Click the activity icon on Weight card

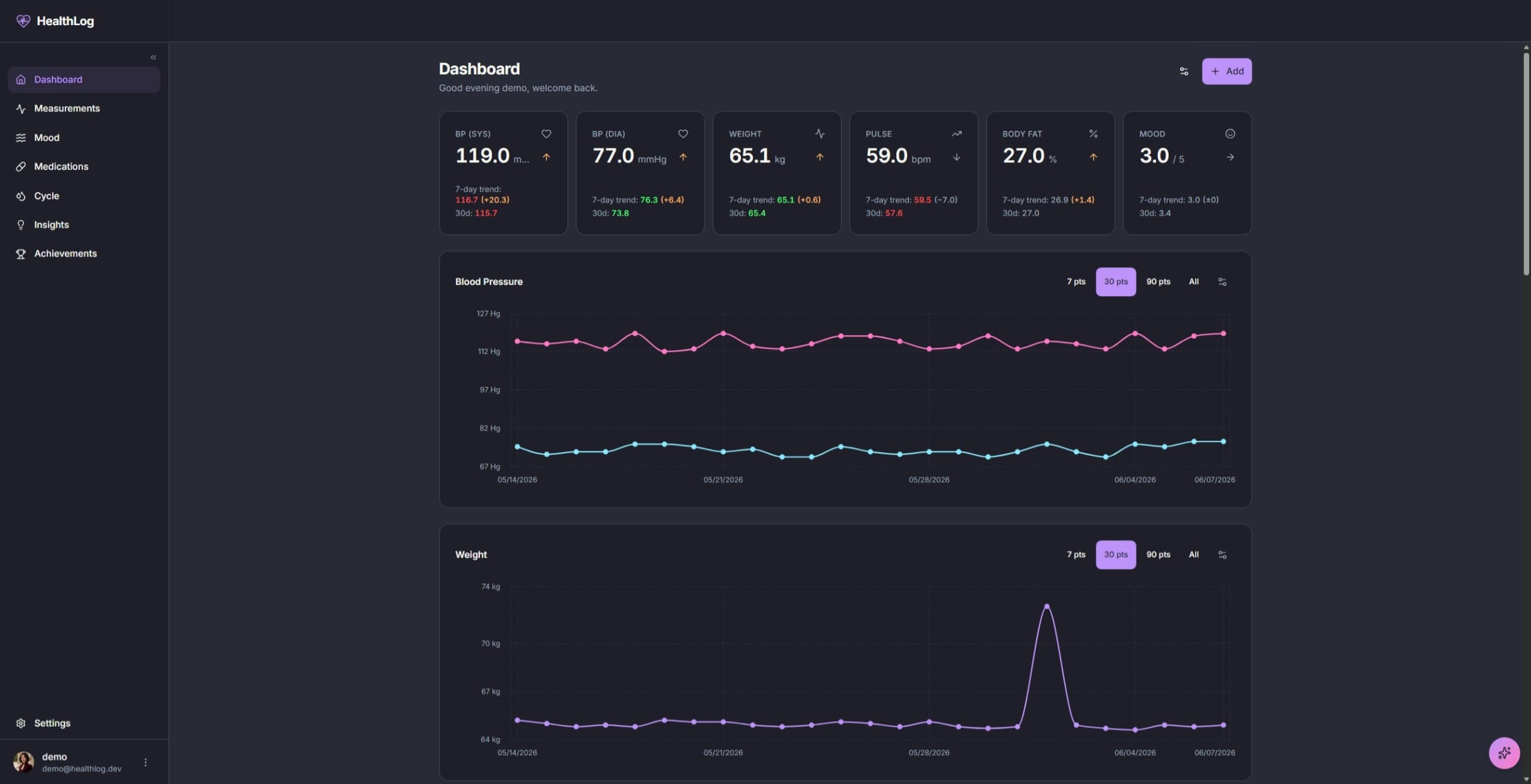point(820,134)
